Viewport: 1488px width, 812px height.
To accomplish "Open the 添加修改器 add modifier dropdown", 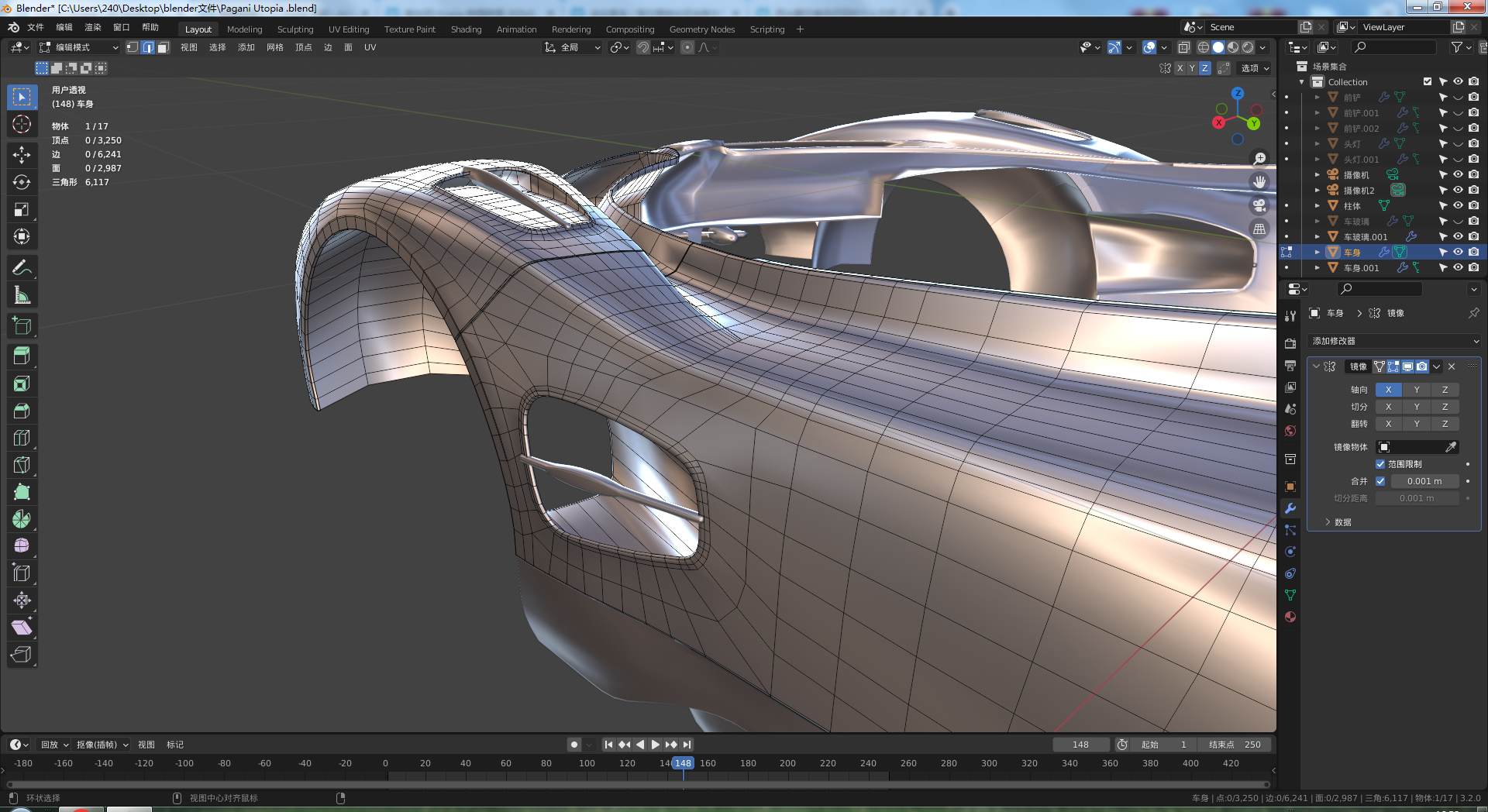I will point(1394,341).
